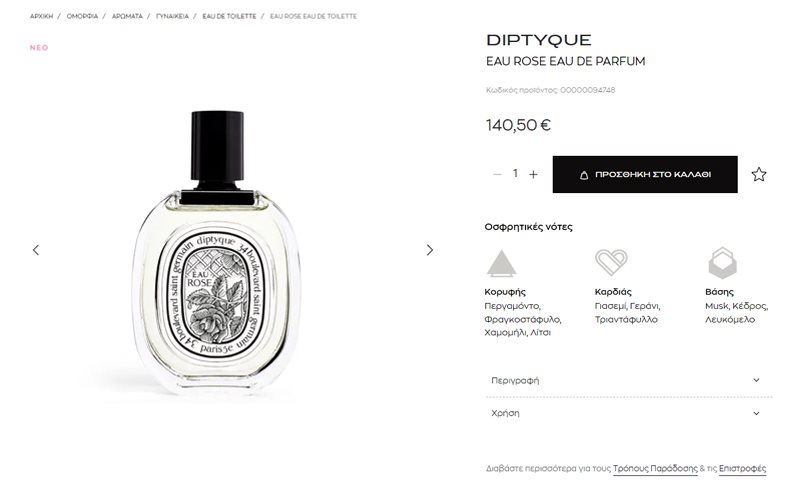Click the base notes icon above Βάσης
The width and height of the screenshot is (800, 500).
(x=722, y=263)
